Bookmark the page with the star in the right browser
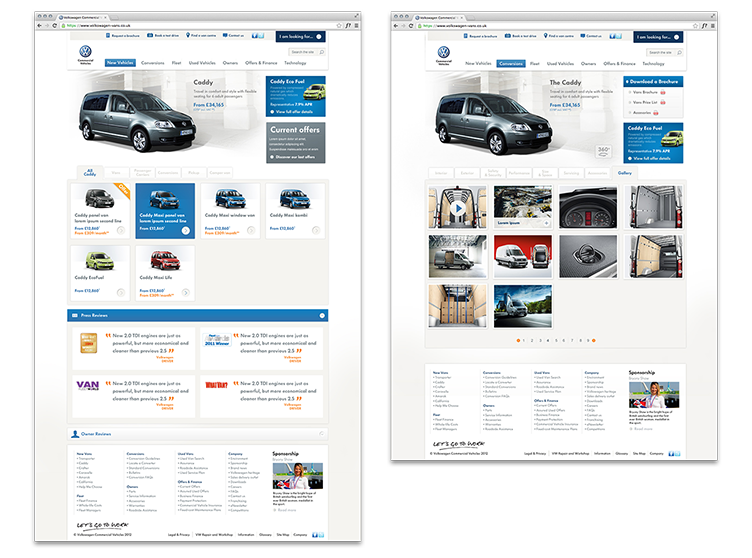This screenshot has height=558, width=752. coord(695,25)
